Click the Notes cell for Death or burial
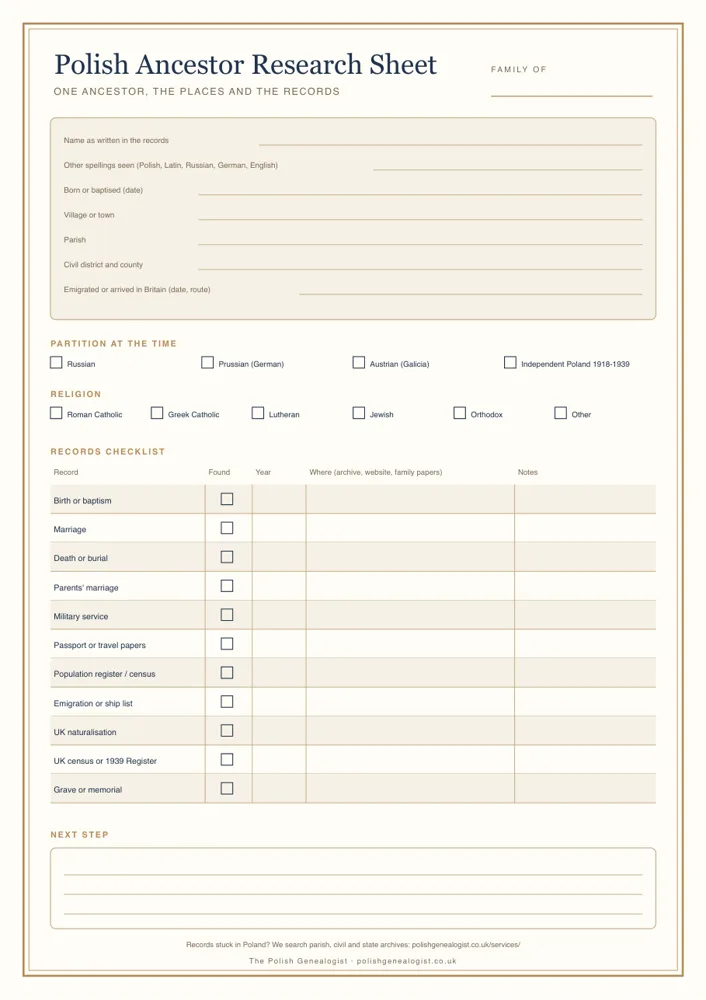 585,557
